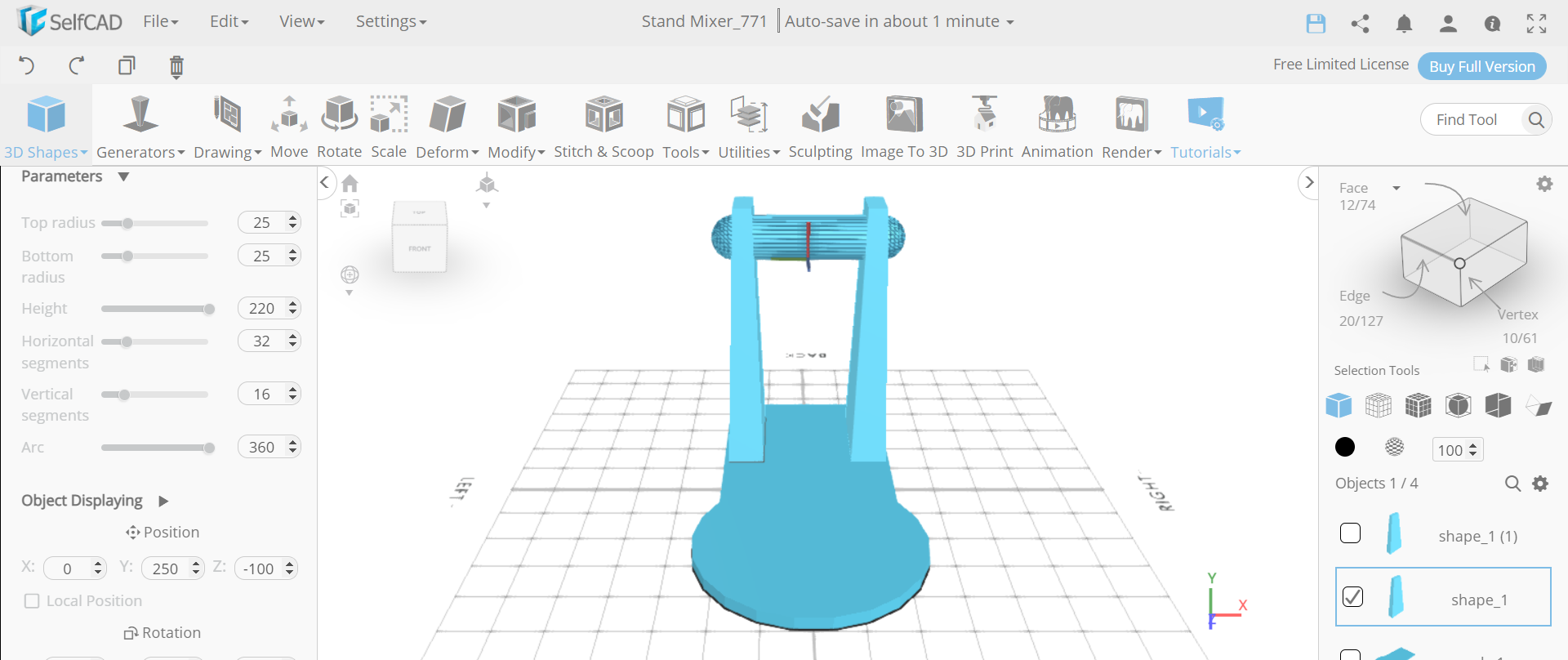Click the Share icon
Screen dimensions: 1568x660
click(x=1360, y=24)
